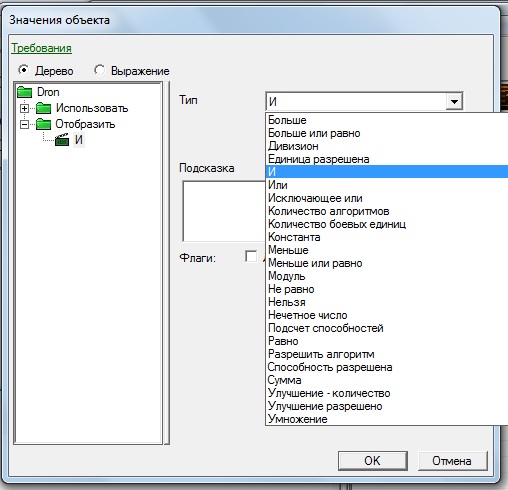Viewport: 508px width, 490px height.
Task: Choose Улучшение - количество option
Action: click(x=387, y=393)
